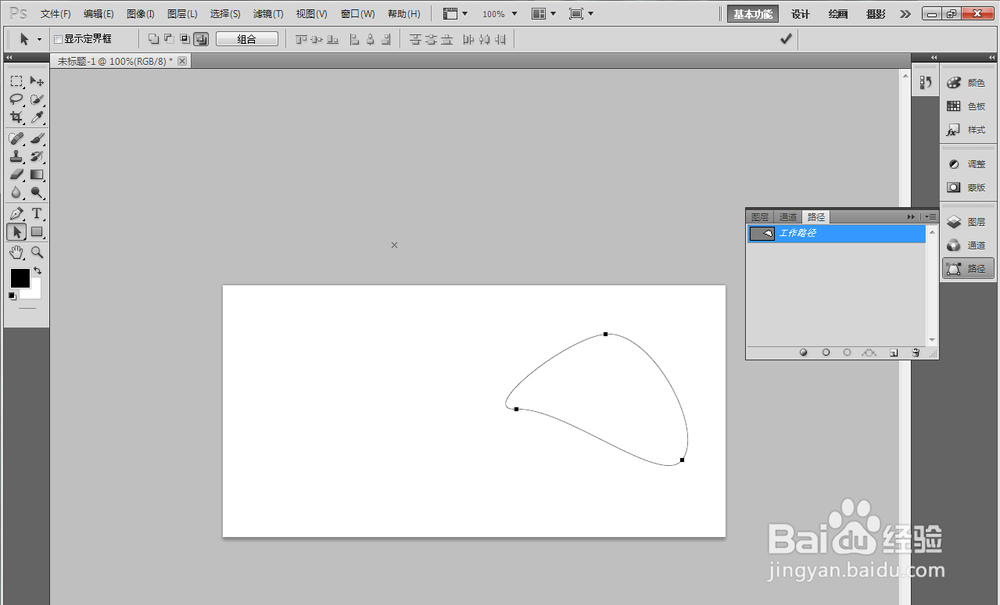Enable Intersect shape areas mode

tap(185, 39)
